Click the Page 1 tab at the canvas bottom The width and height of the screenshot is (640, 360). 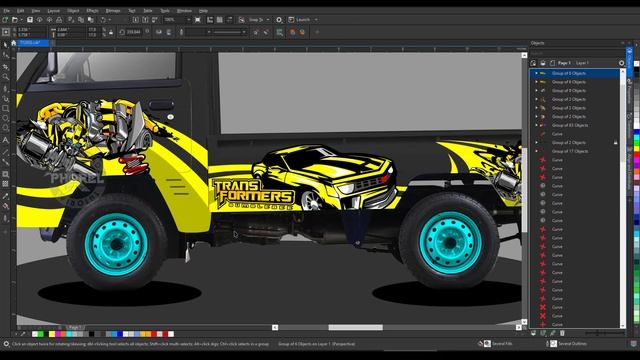coord(75,327)
